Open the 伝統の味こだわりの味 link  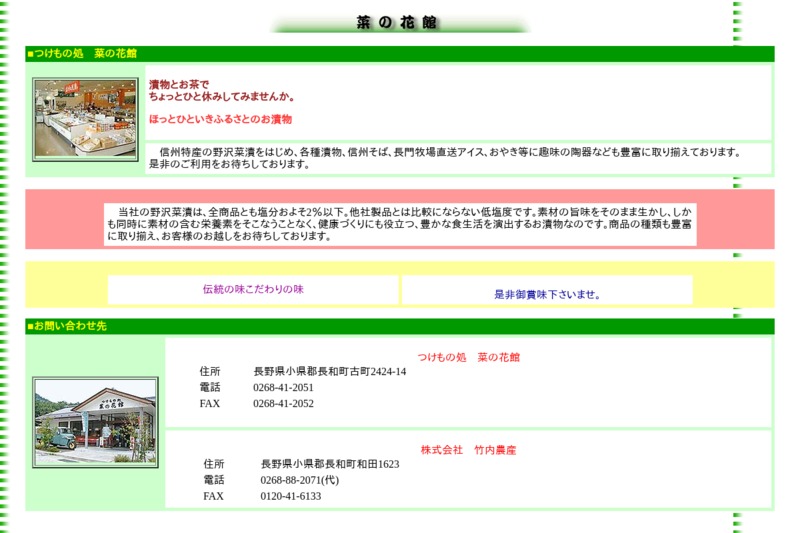[253, 289]
